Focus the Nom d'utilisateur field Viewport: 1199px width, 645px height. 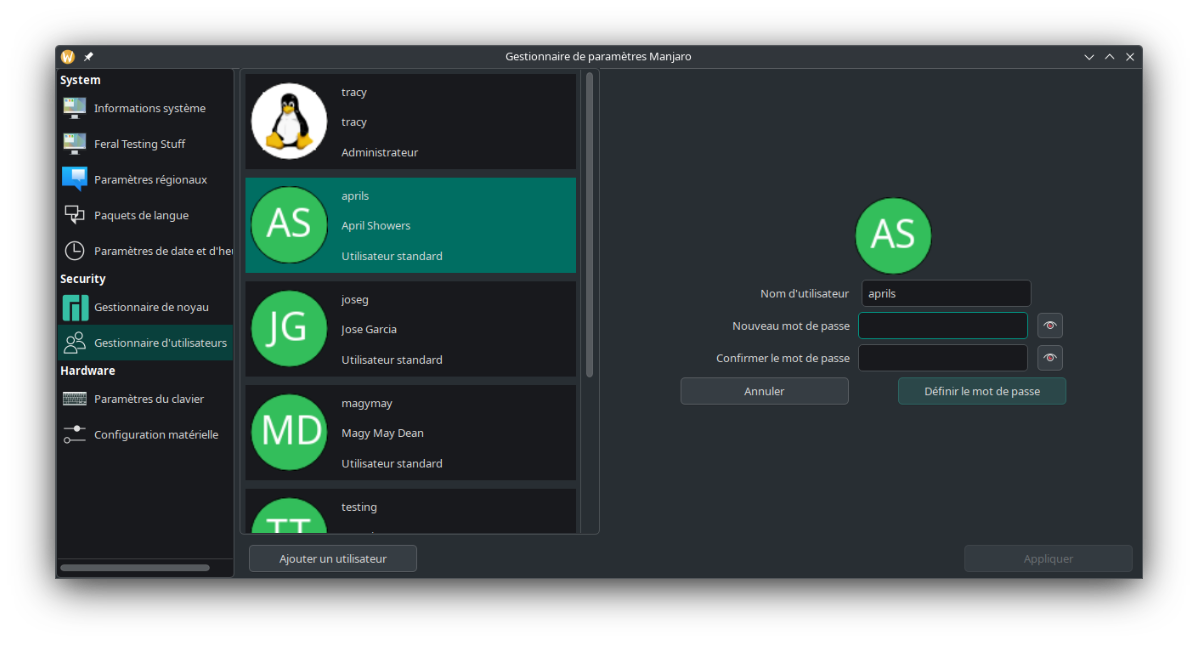click(x=946, y=293)
